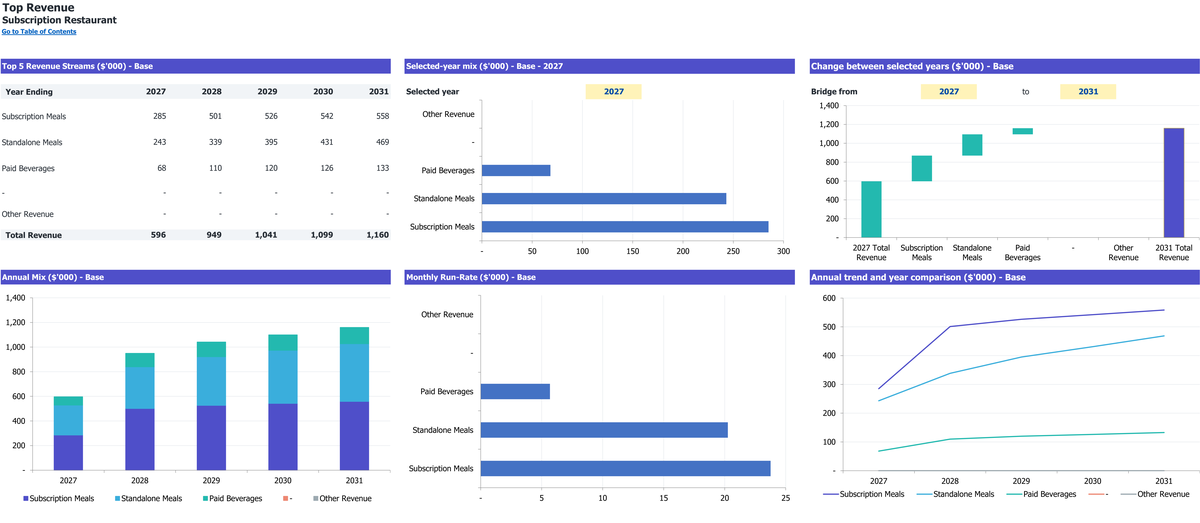Image resolution: width=1200 pixels, height=523 pixels.
Task: Click the Annual trend and year comparison header
Action: click(1004, 277)
